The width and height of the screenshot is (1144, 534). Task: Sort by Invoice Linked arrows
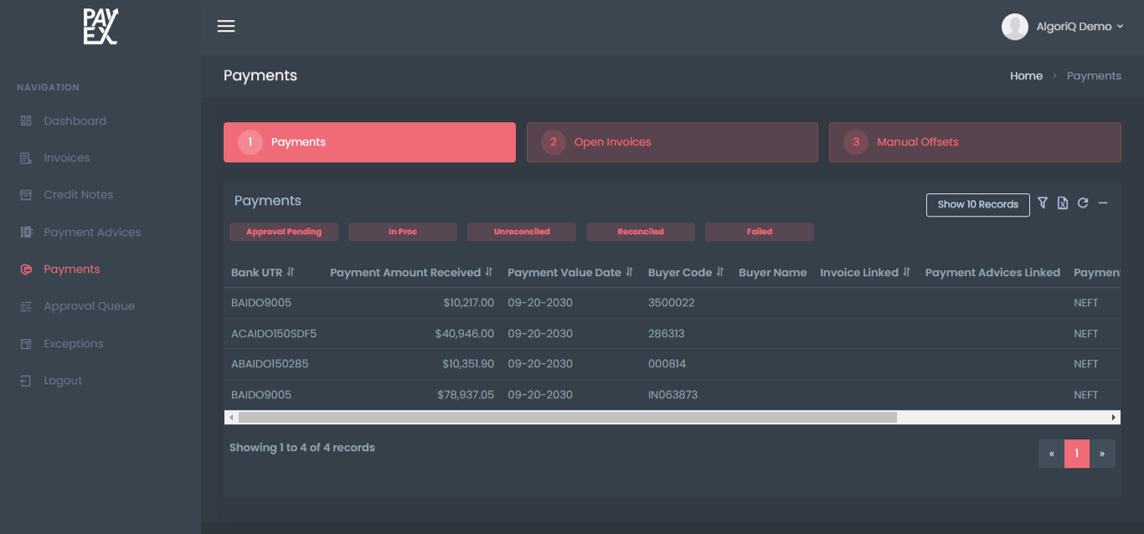pos(906,272)
